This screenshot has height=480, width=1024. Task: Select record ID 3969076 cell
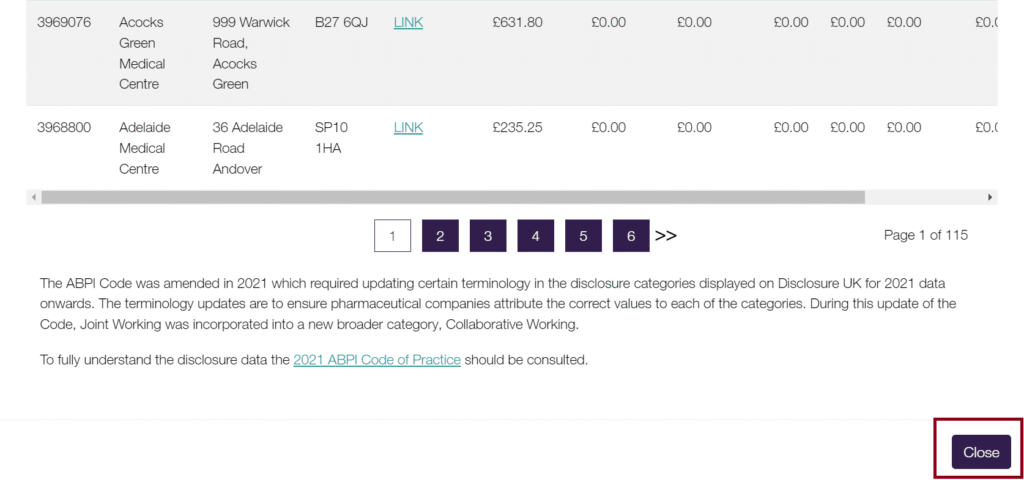coord(64,22)
